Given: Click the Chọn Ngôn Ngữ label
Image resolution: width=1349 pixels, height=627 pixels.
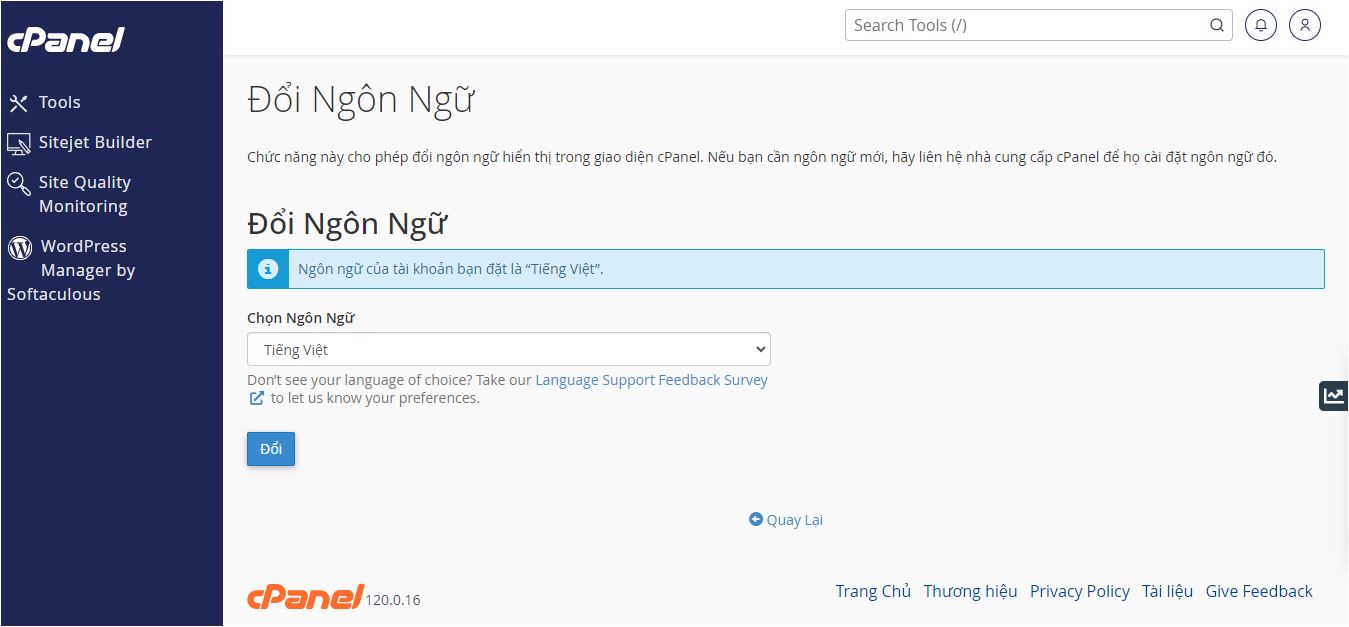Looking at the screenshot, I should tap(301, 318).
